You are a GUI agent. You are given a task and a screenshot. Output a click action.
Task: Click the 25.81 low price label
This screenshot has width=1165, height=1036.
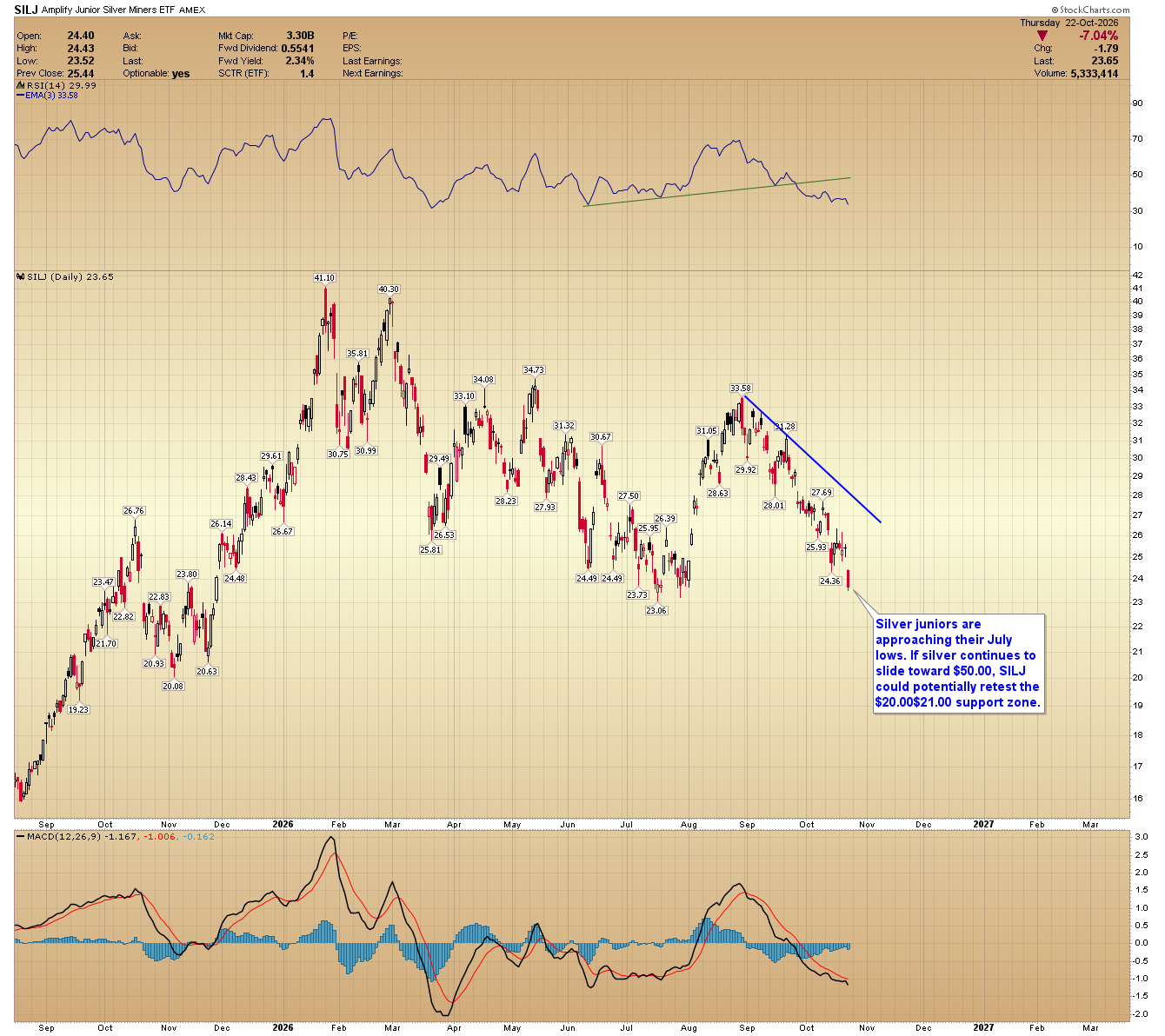(x=430, y=549)
